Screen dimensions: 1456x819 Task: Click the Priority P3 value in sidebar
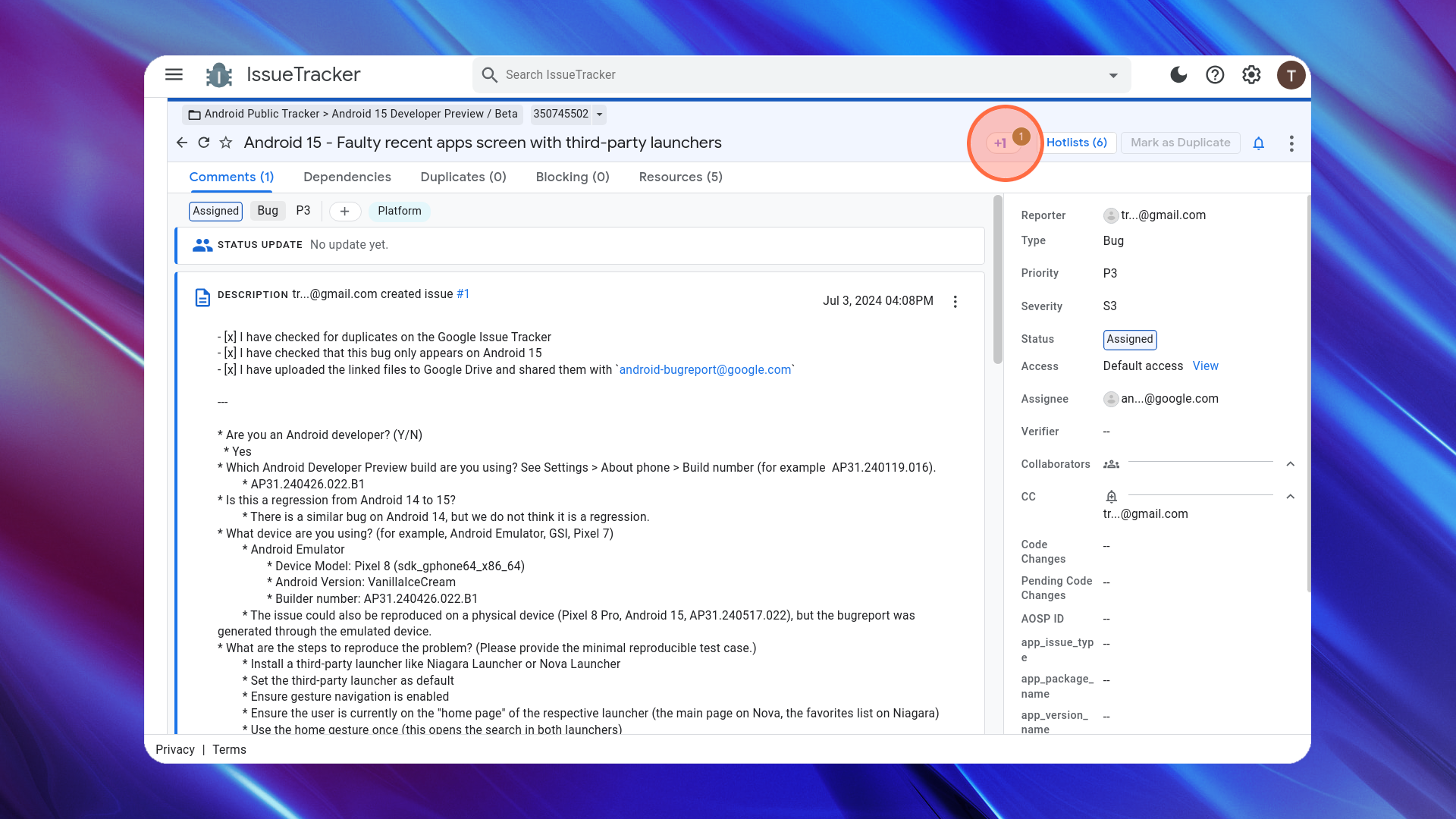(x=1110, y=273)
